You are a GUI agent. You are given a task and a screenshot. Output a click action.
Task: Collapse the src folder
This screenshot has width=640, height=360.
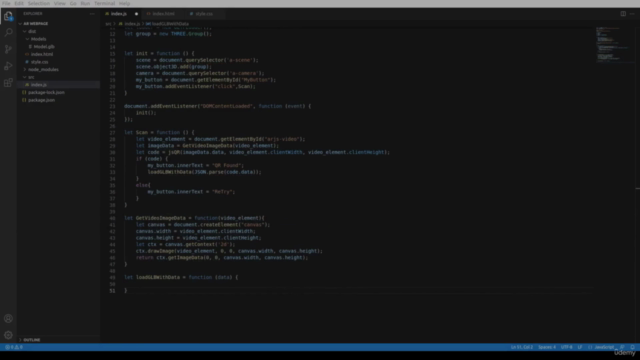coord(31,77)
